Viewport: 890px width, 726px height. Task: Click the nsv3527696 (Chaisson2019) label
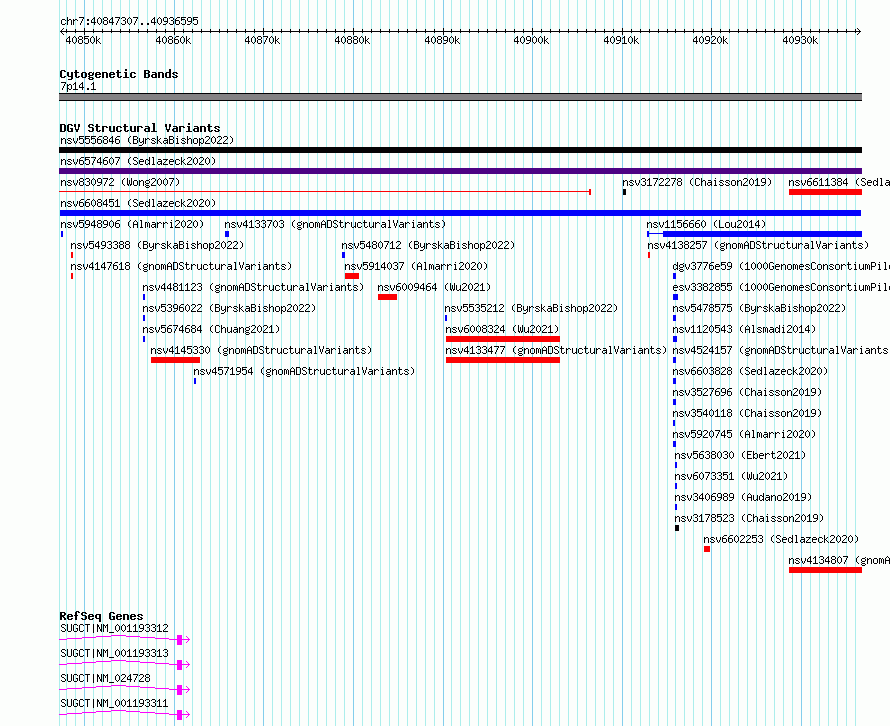tap(748, 392)
